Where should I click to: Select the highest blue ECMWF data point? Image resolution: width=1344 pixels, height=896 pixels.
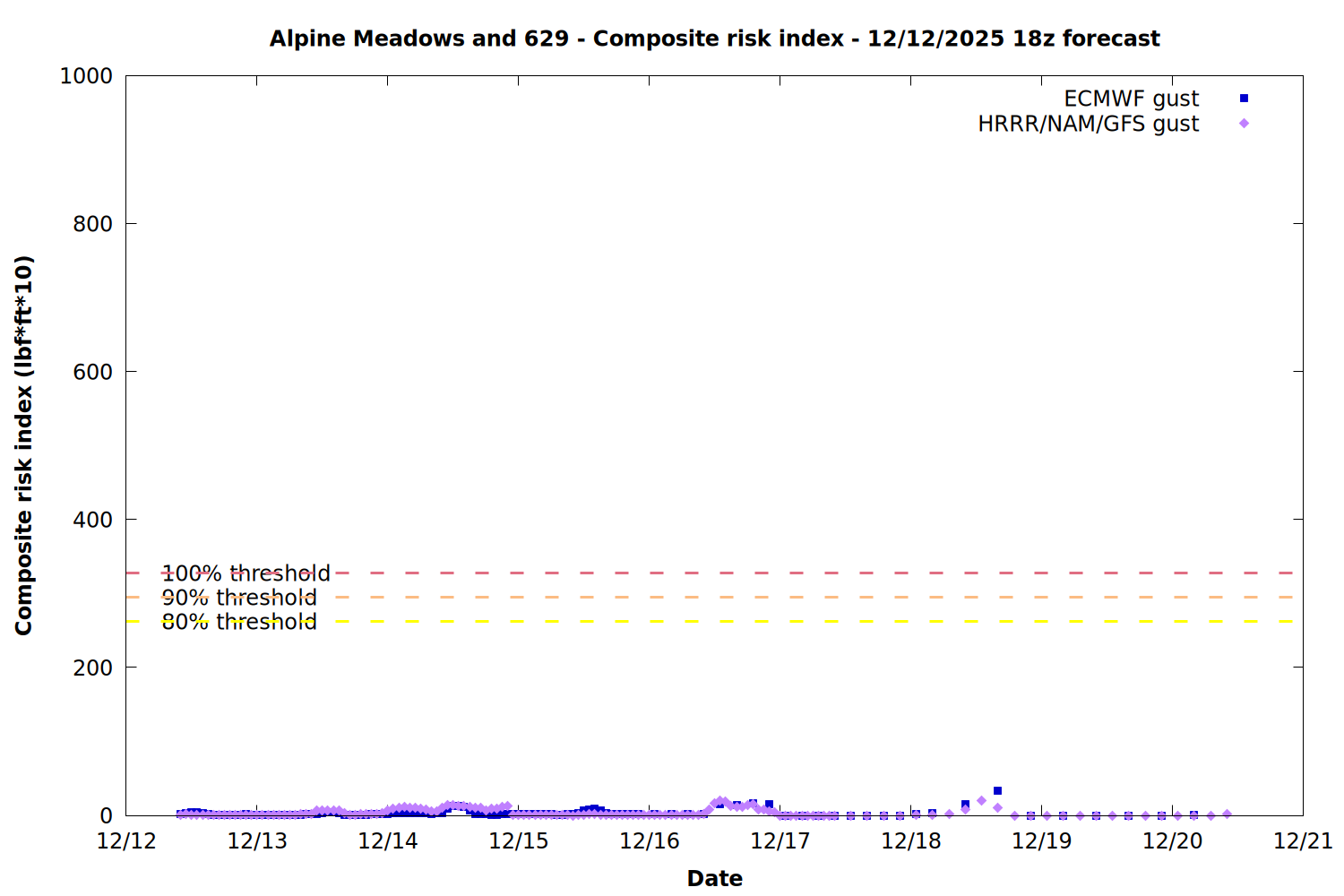[x=997, y=791]
